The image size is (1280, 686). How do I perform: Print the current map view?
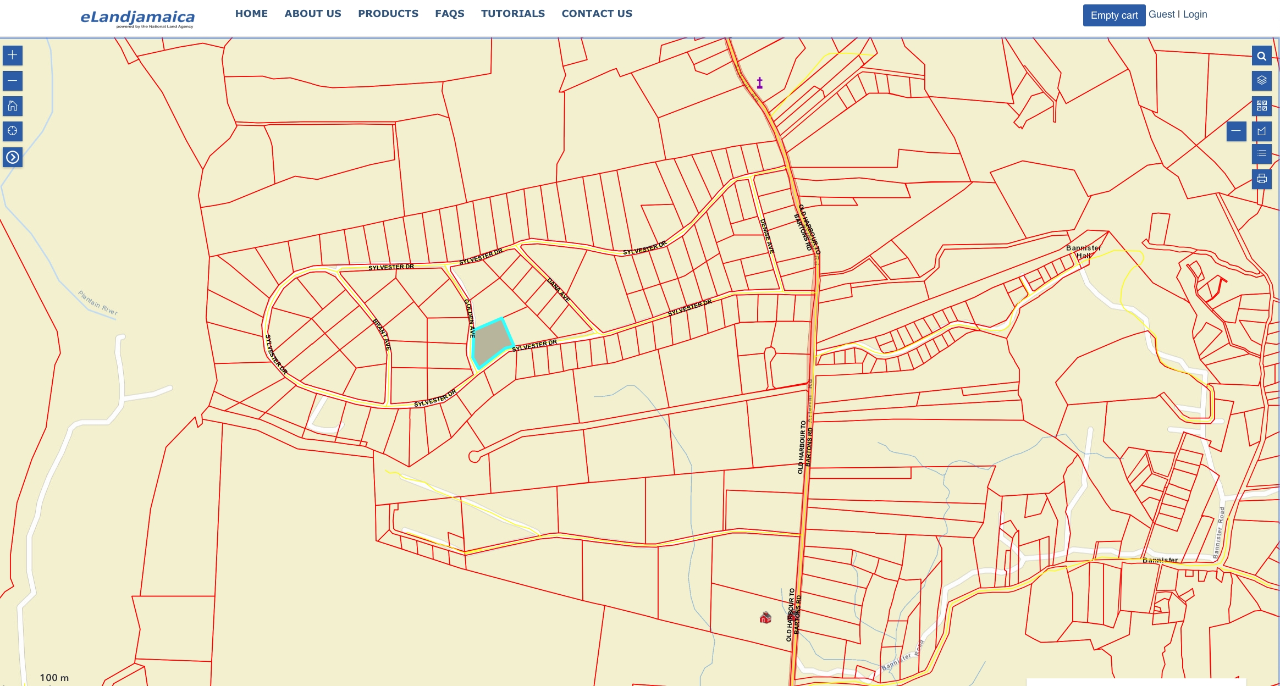pyautogui.click(x=1261, y=179)
